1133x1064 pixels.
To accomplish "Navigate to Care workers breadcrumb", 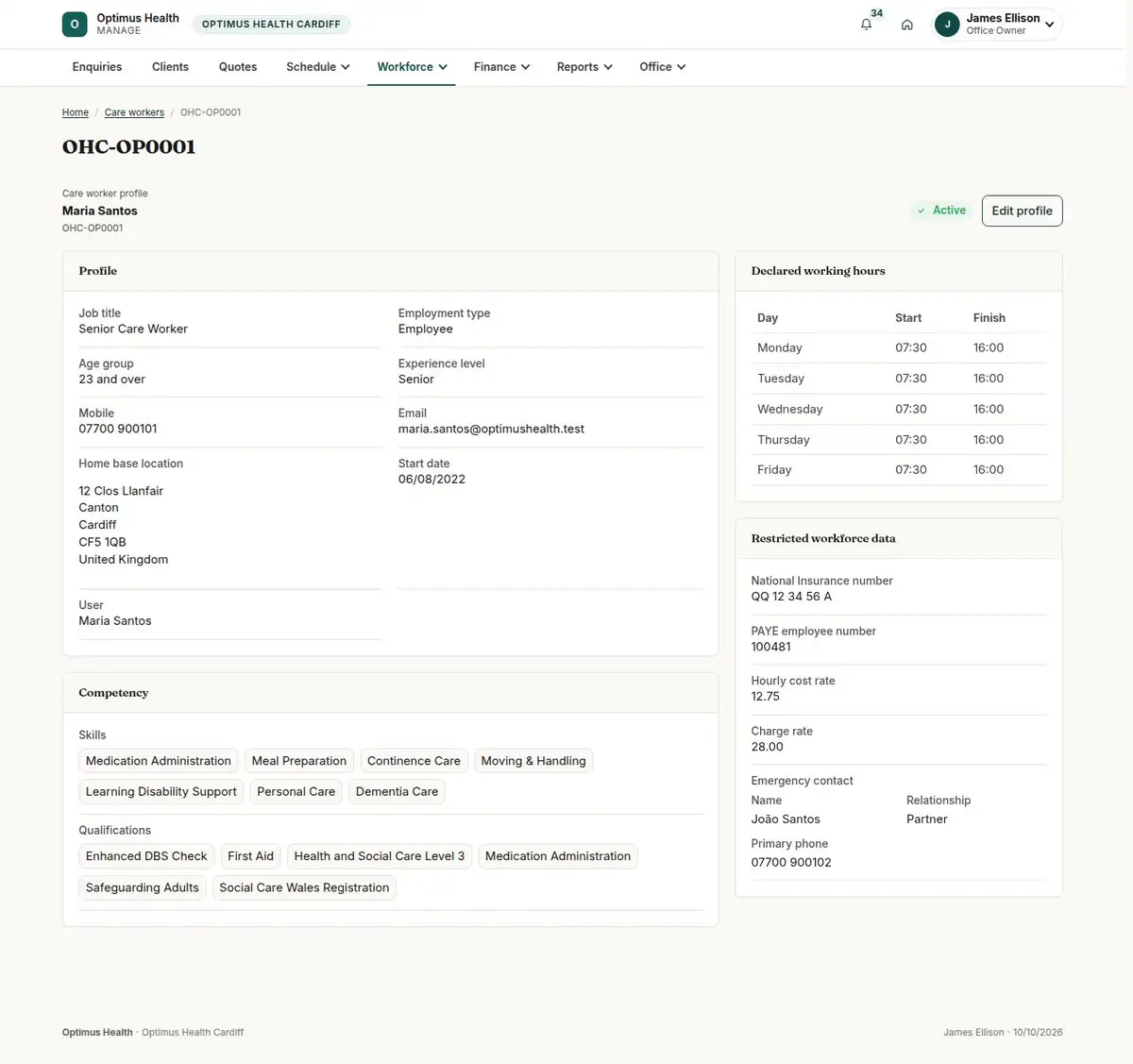I will tap(134, 112).
